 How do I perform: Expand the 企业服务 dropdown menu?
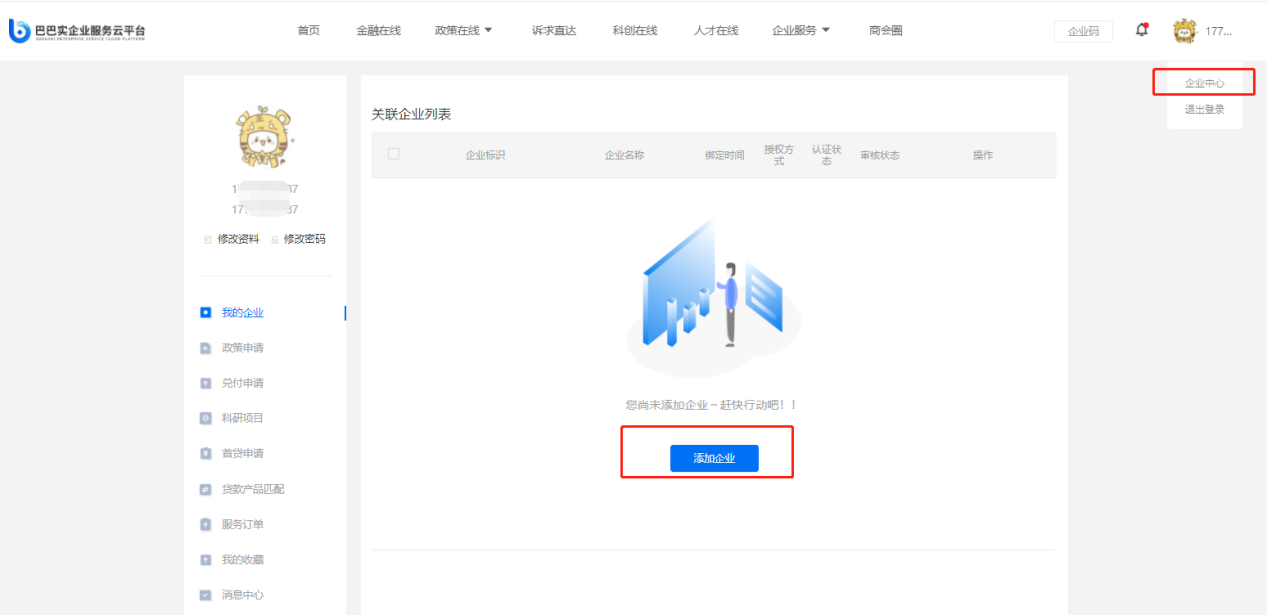[x=801, y=30]
